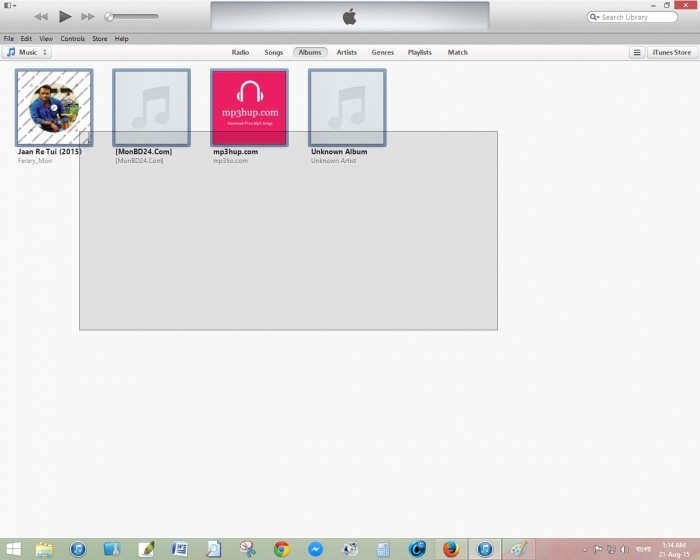Select the Jaan Re Tui (2015) album cover
The image size is (700, 560).
click(54, 108)
